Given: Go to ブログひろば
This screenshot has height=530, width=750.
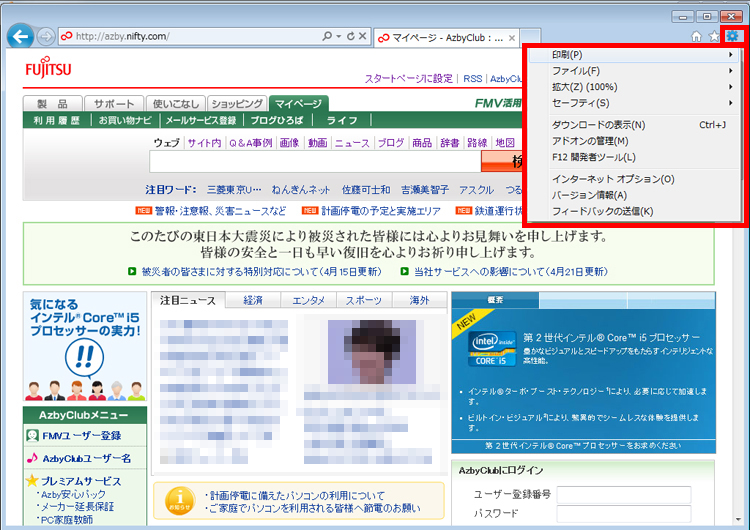Looking at the screenshot, I should point(277,120).
